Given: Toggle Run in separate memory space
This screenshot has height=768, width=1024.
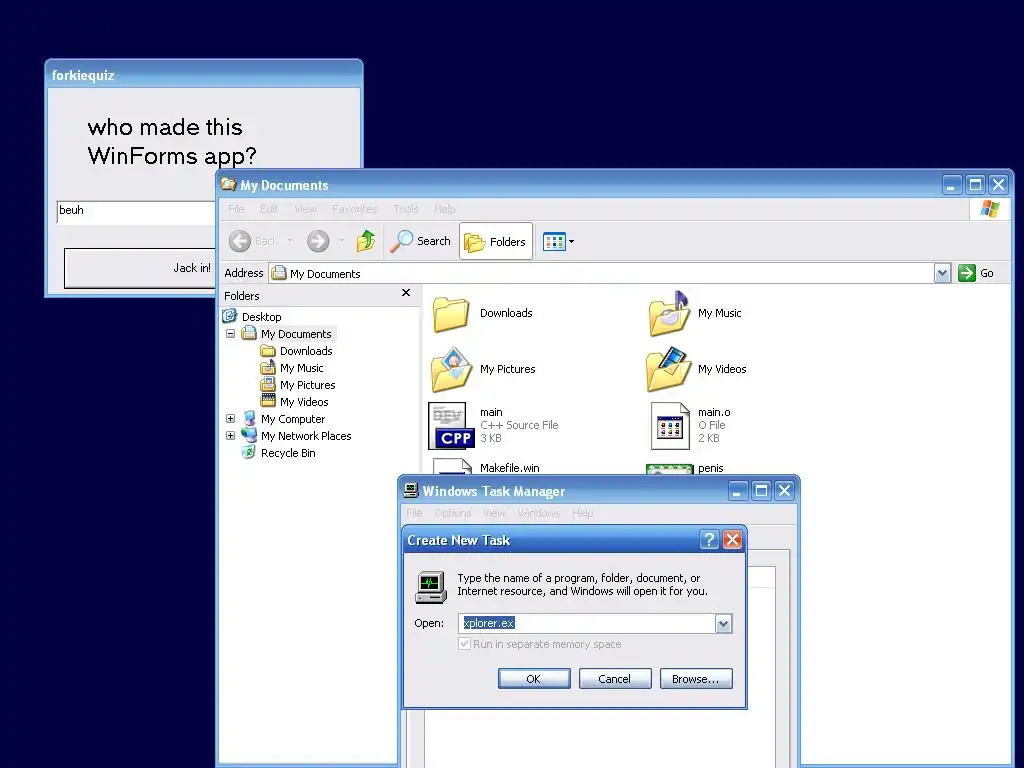Looking at the screenshot, I should (464, 644).
